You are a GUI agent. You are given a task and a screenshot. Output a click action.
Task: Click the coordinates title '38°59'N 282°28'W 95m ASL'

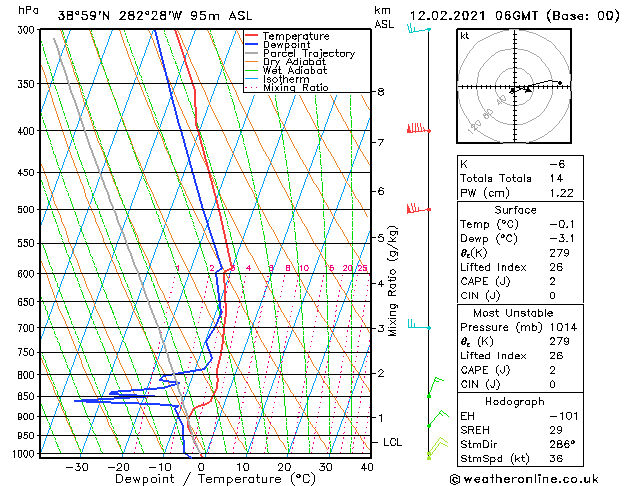pyautogui.click(x=155, y=16)
